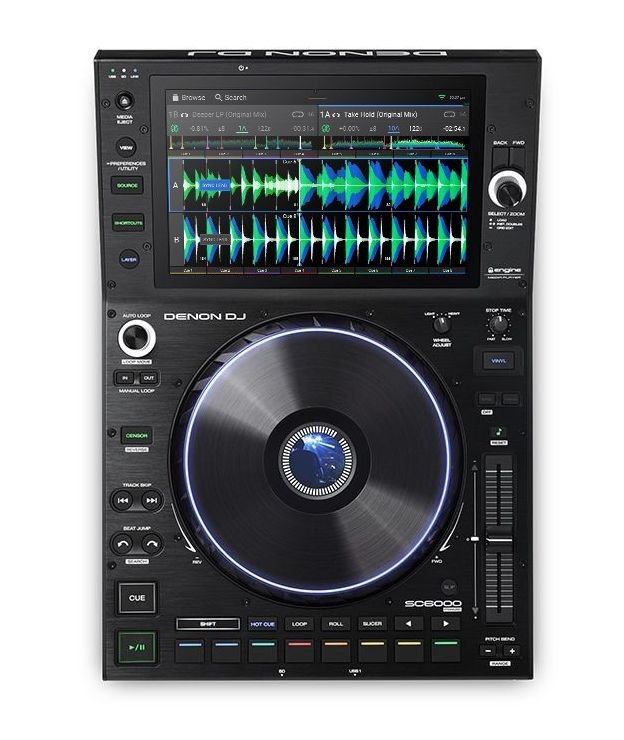Trigger the green-lit performance pad

tap(446, 650)
